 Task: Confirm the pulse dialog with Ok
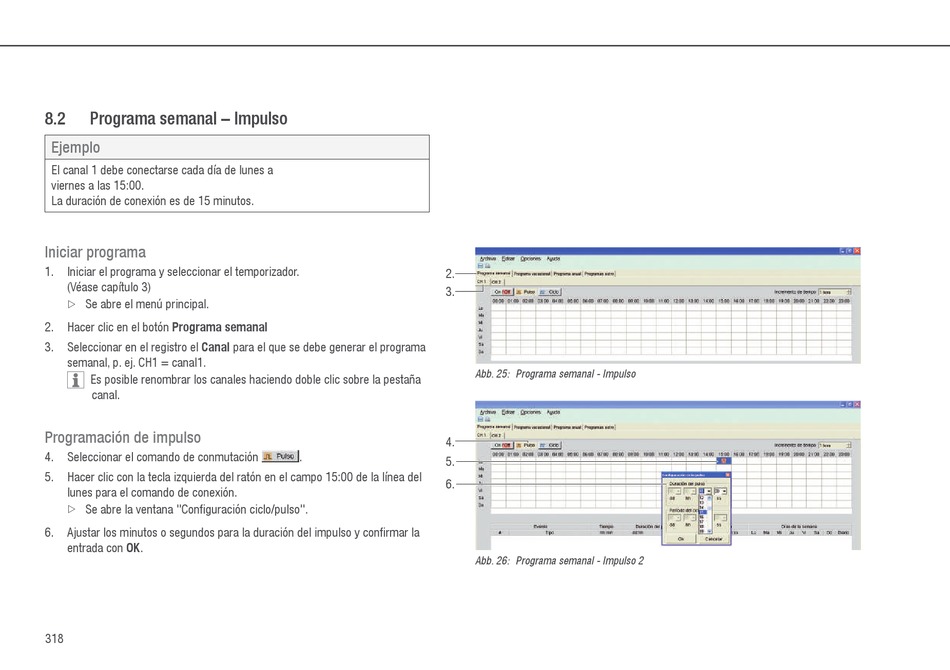tap(681, 539)
